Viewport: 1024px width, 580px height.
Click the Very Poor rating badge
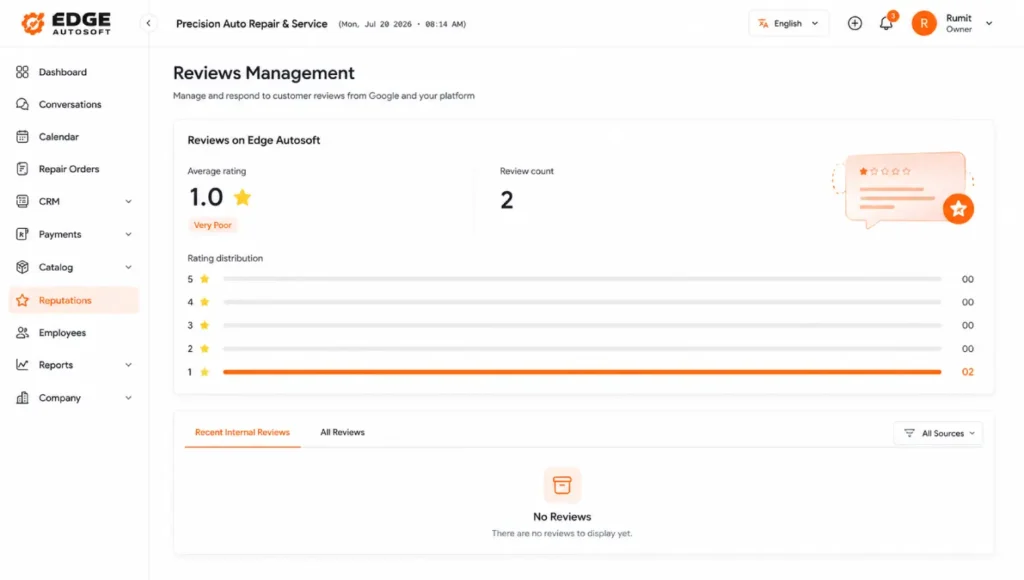[x=212, y=225]
